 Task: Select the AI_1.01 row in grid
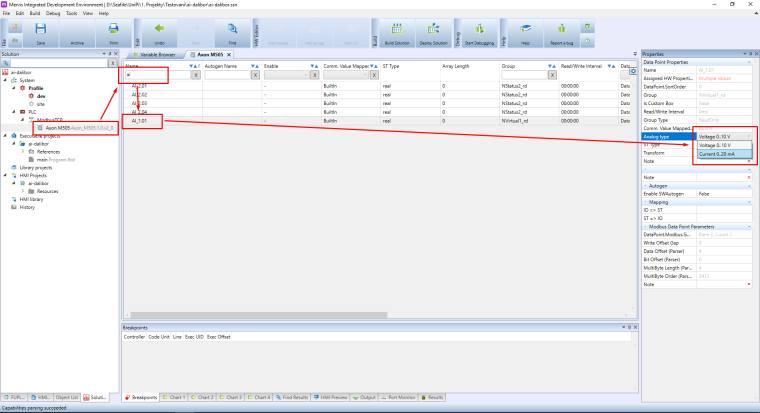coord(140,121)
